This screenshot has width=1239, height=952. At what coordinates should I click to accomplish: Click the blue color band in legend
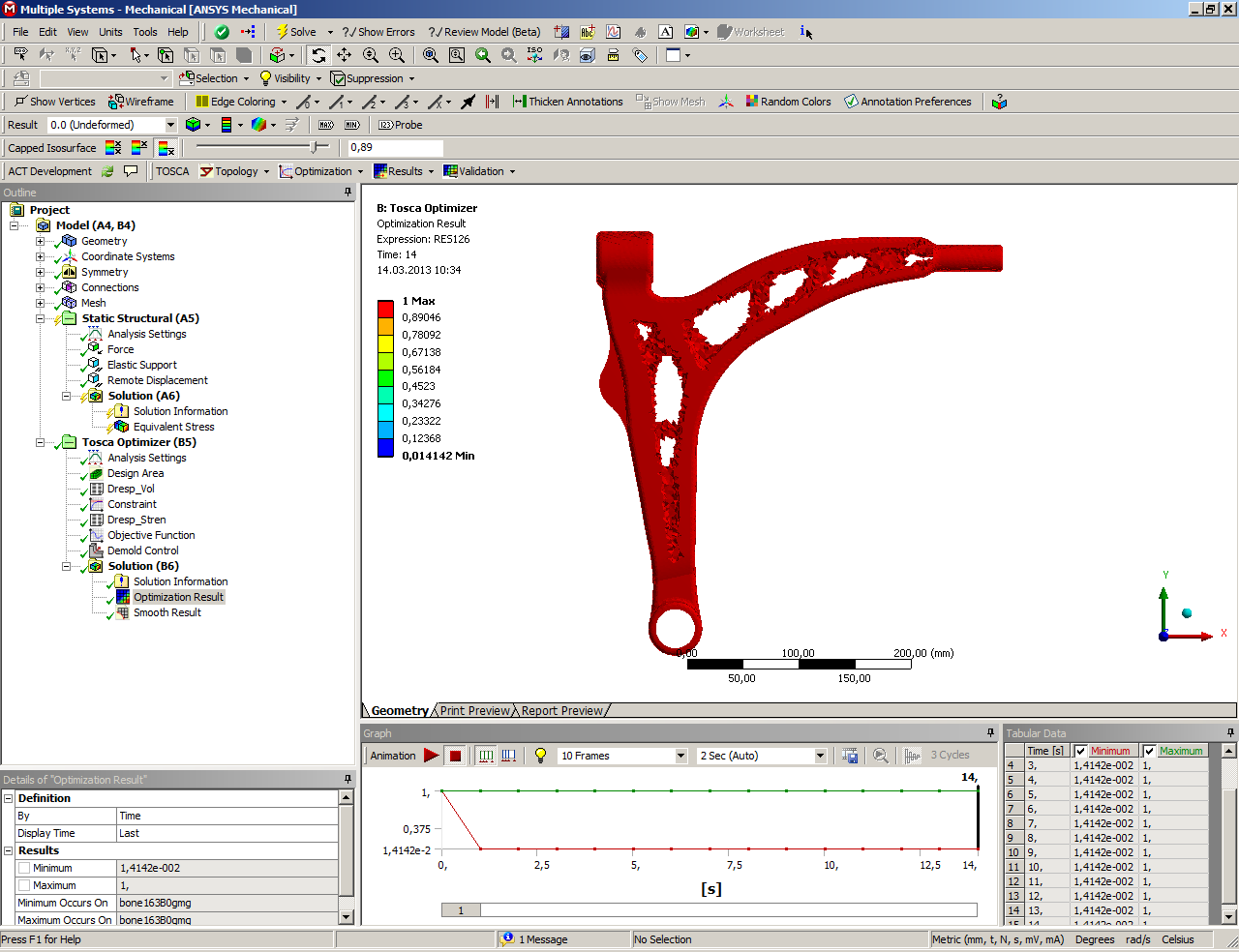click(385, 447)
